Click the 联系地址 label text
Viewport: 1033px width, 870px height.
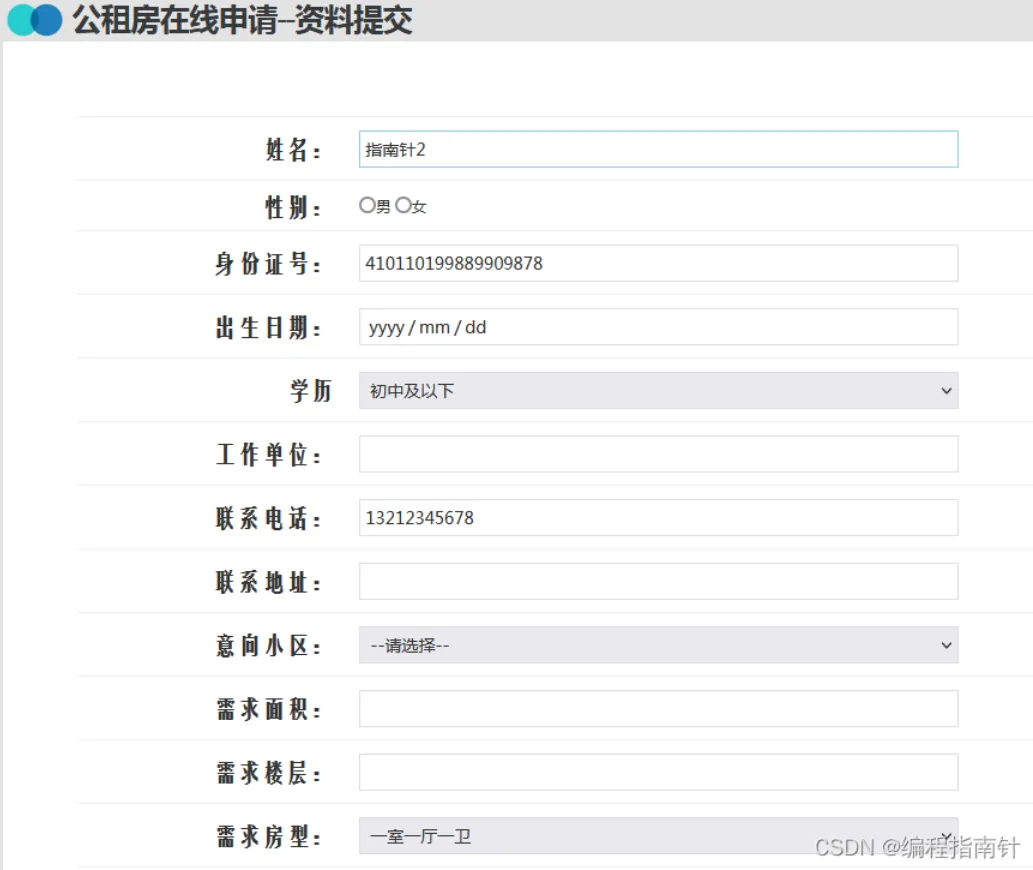coord(268,582)
